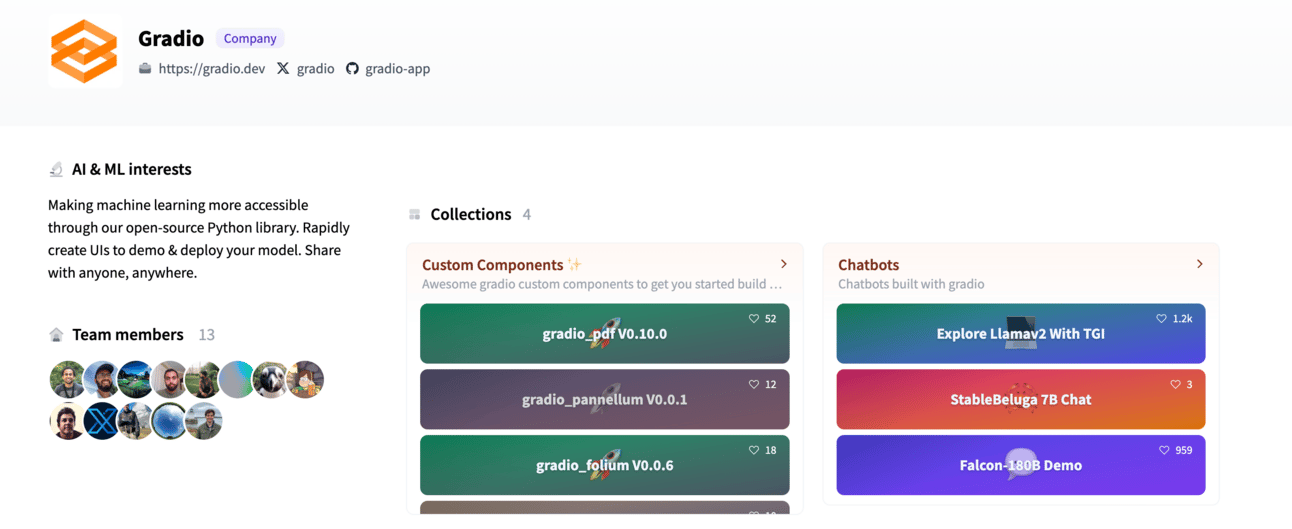Screen dimensions: 1292x529
Task: Expand the Chatbots collection chevron
Action: coord(1200,264)
